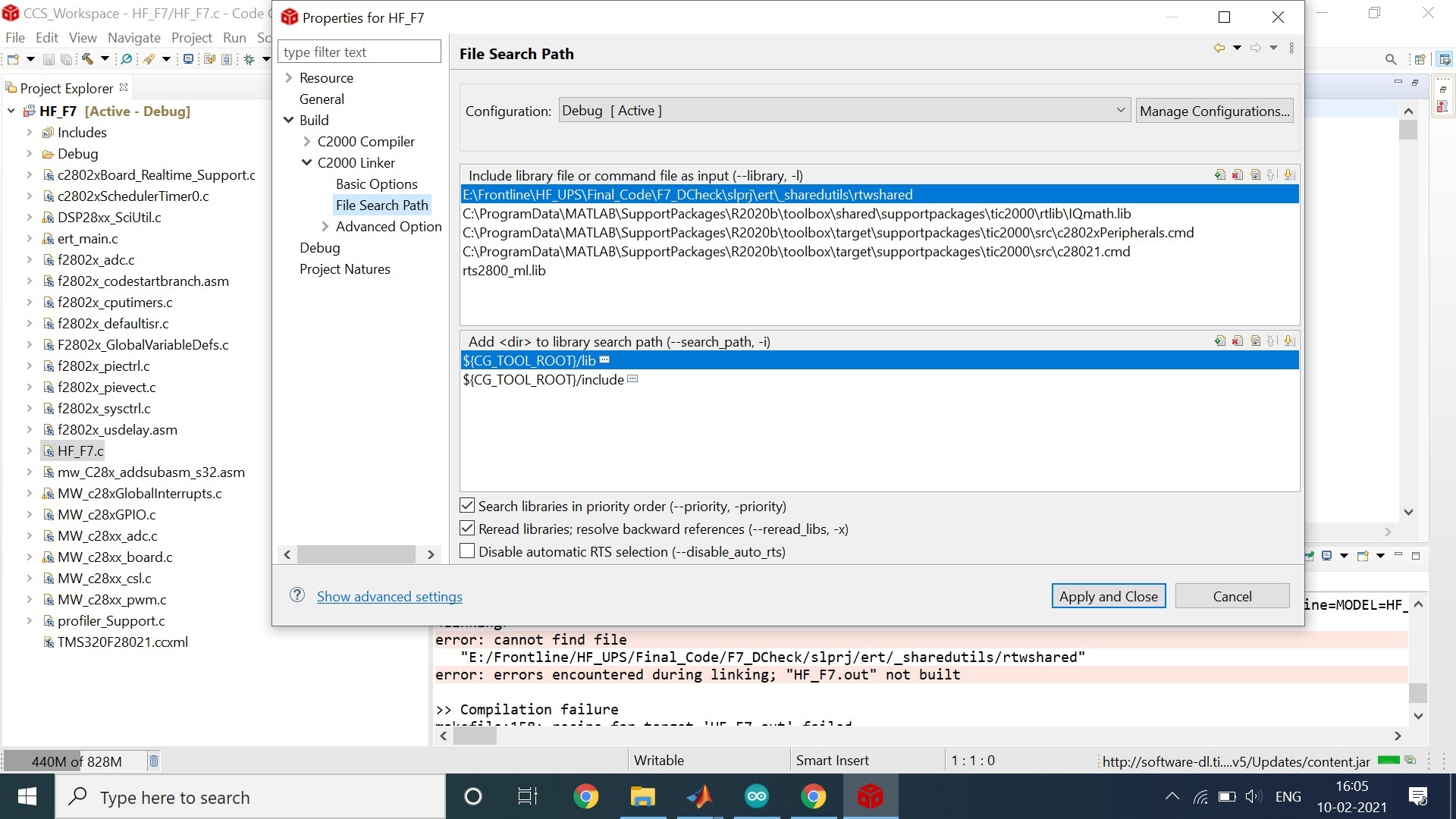1456x819 pixels.
Task: Open the Project menu
Action: (192, 37)
